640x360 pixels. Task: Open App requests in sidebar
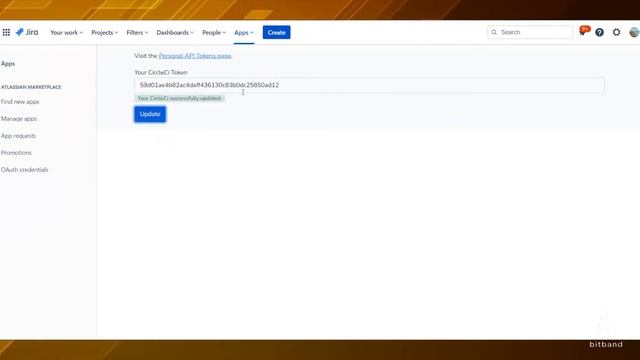(x=18, y=136)
